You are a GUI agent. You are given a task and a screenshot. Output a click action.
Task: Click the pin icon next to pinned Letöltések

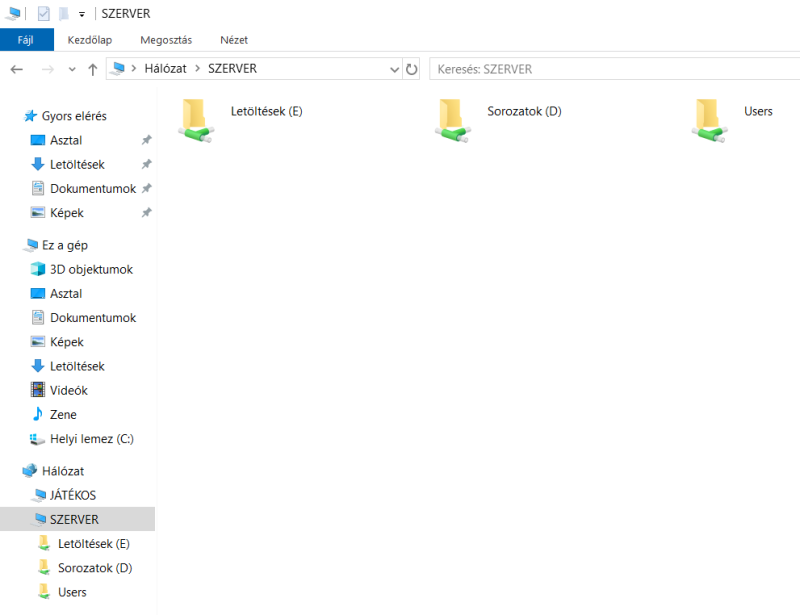tap(146, 164)
